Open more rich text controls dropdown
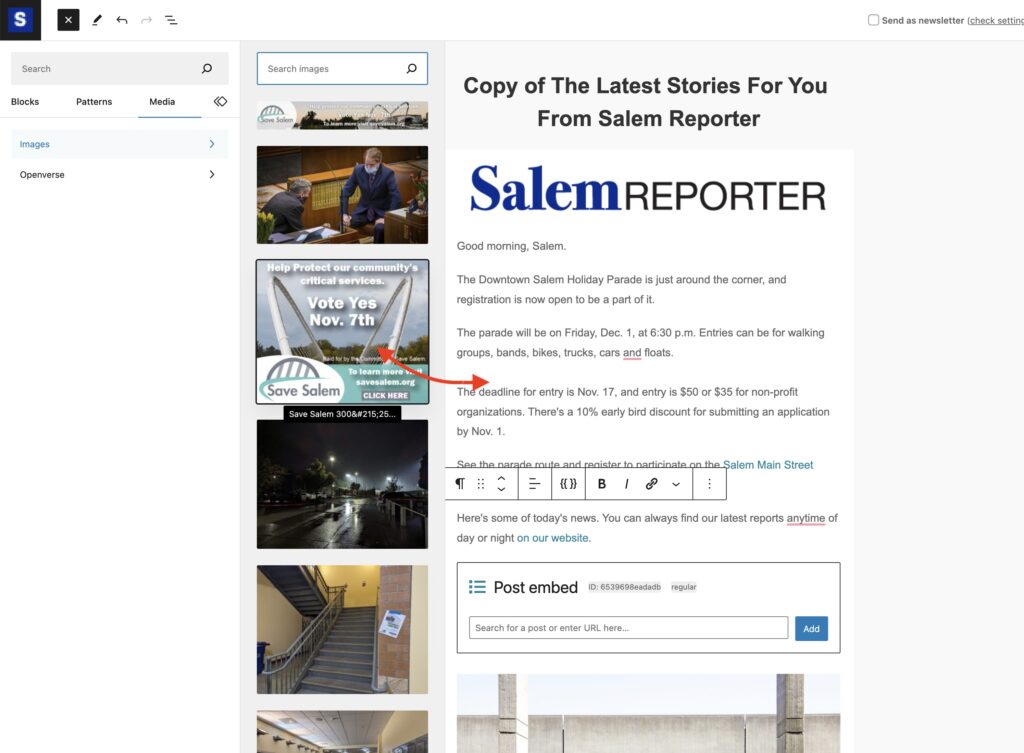The height and width of the screenshot is (753, 1024). pyautogui.click(x=676, y=484)
